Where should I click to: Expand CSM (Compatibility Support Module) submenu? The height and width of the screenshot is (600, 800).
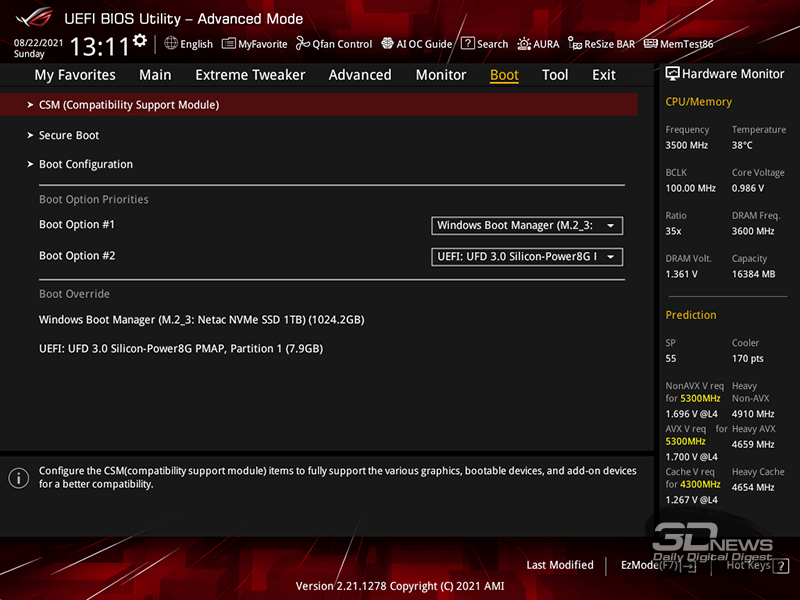tap(319, 105)
